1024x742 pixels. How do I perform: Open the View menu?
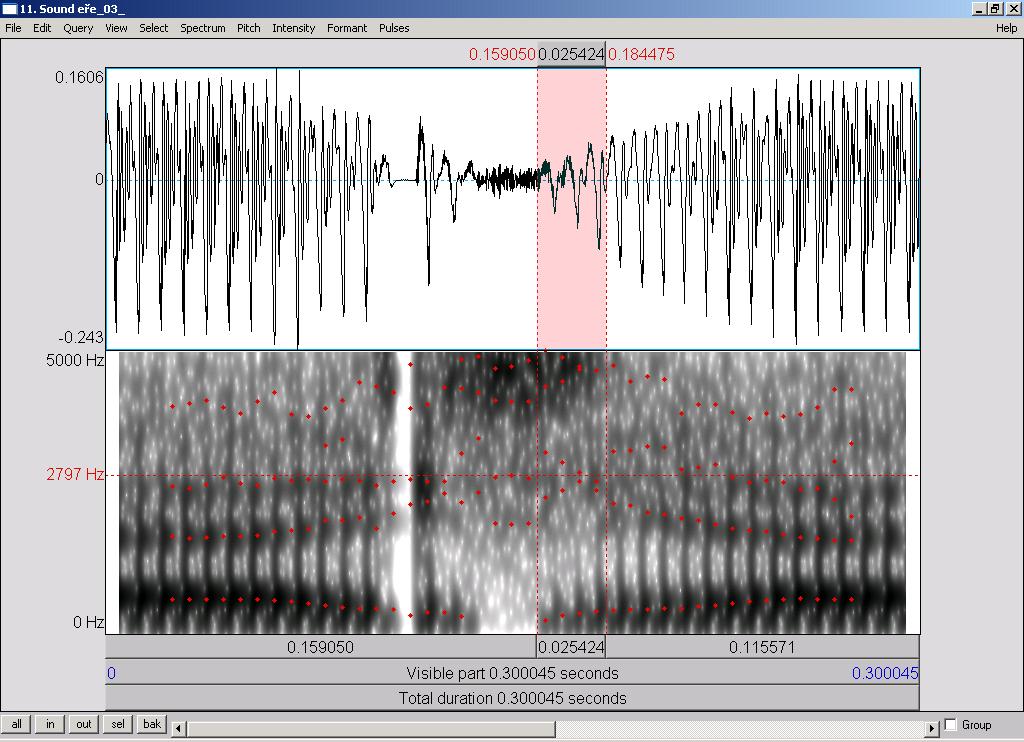(116, 28)
